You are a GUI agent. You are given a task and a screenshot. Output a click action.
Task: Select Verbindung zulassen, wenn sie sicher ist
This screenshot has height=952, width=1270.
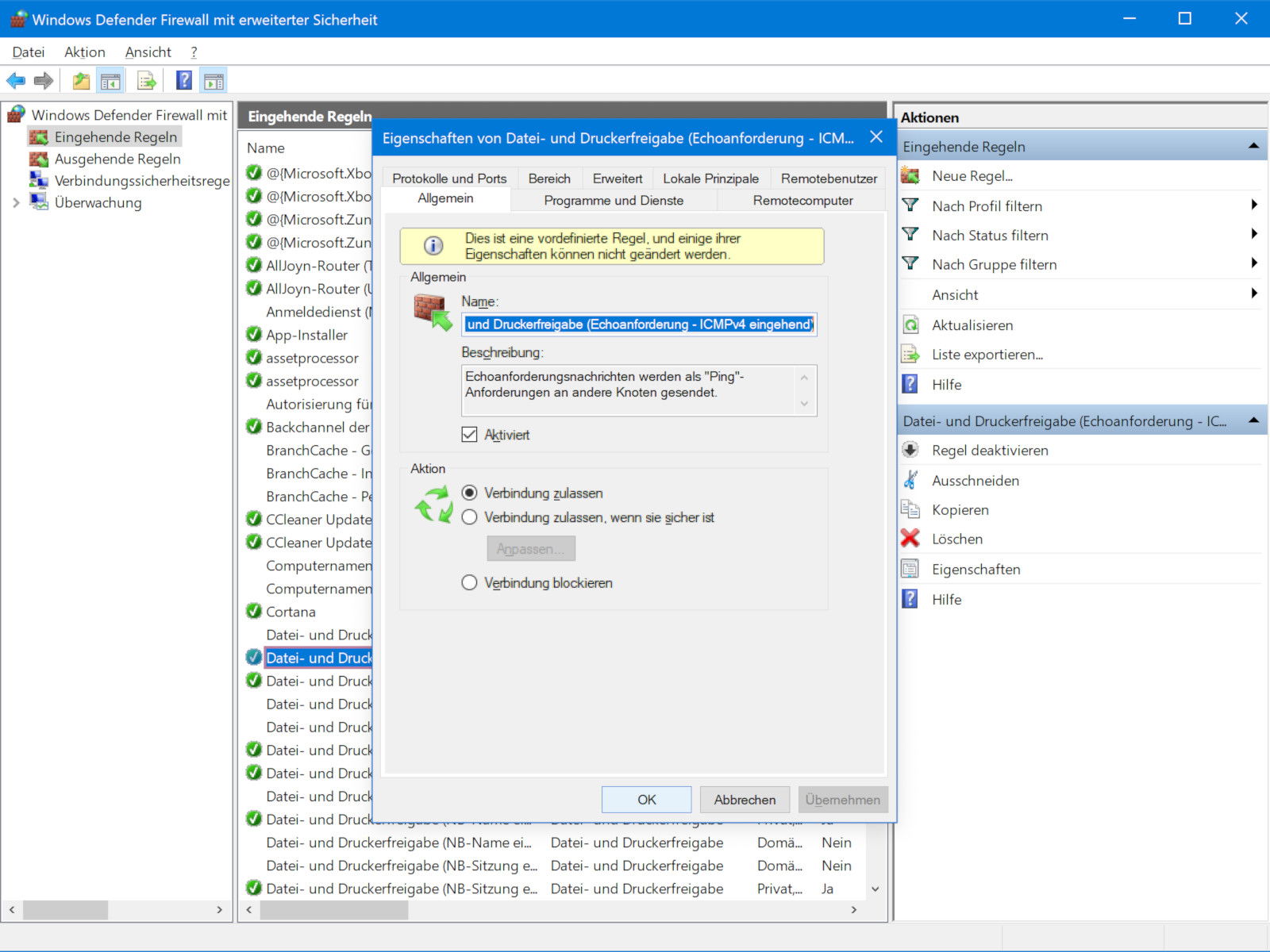pos(470,517)
